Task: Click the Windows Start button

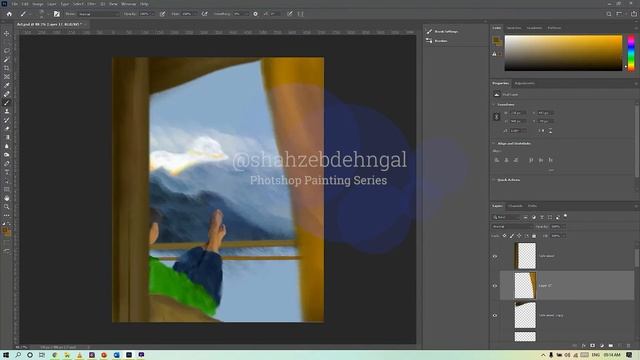Action: pos(6,355)
